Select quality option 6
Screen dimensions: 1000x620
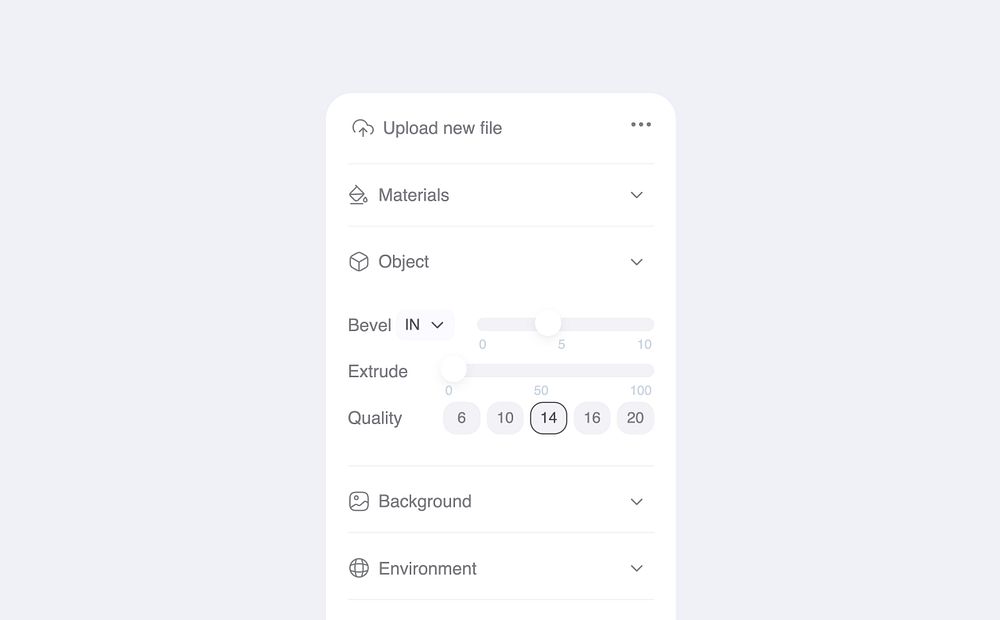(461, 418)
